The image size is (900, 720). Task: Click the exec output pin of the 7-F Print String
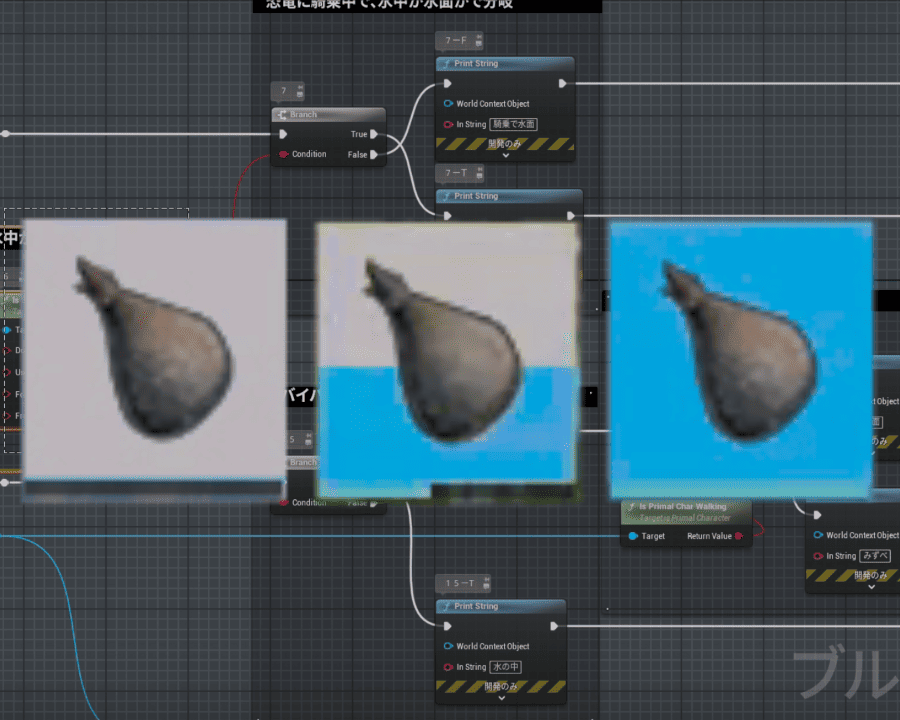562,83
